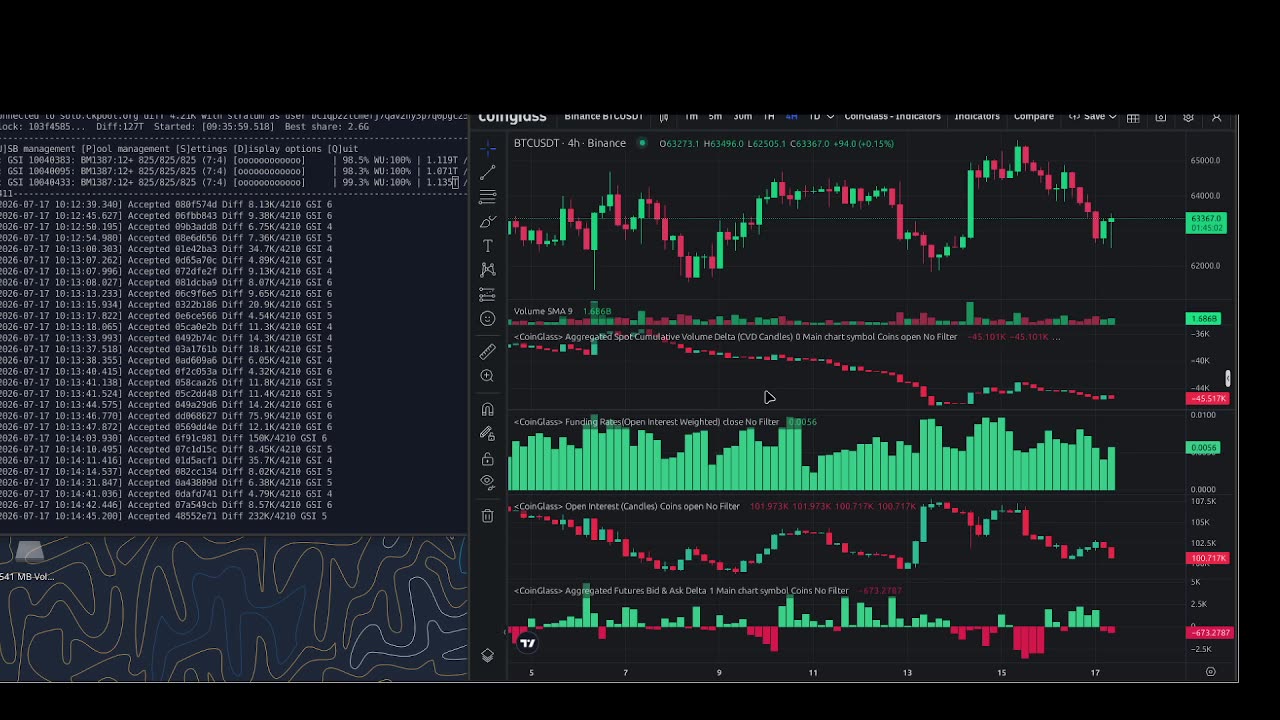Select the 1D timeframe

[x=814, y=117]
